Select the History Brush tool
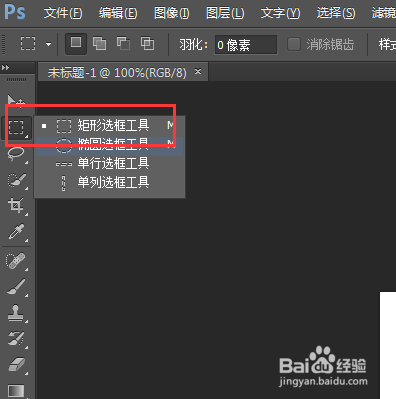396x399 pixels. click(x=16, y=339)
